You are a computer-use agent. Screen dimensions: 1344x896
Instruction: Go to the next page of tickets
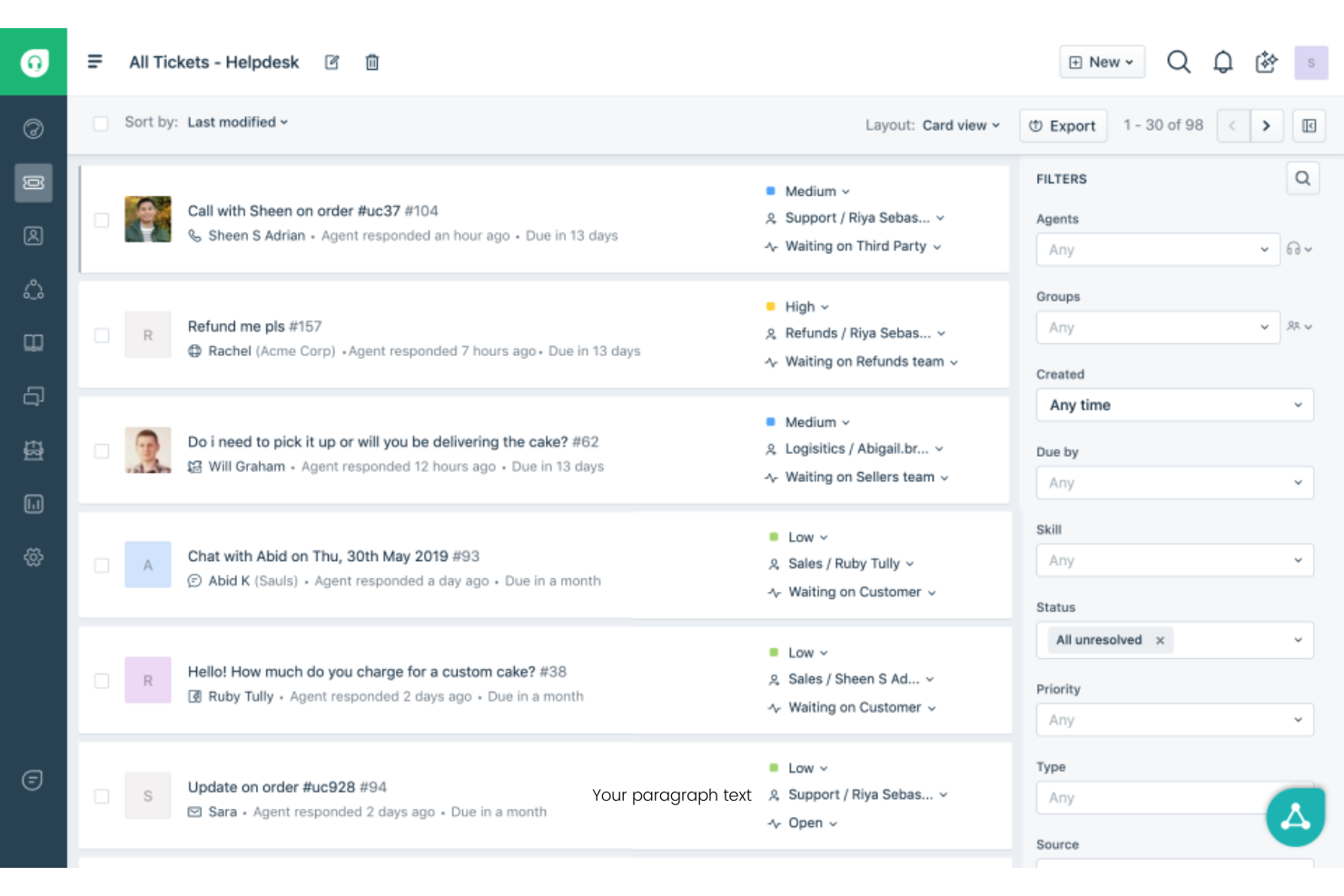(1267, 125)
